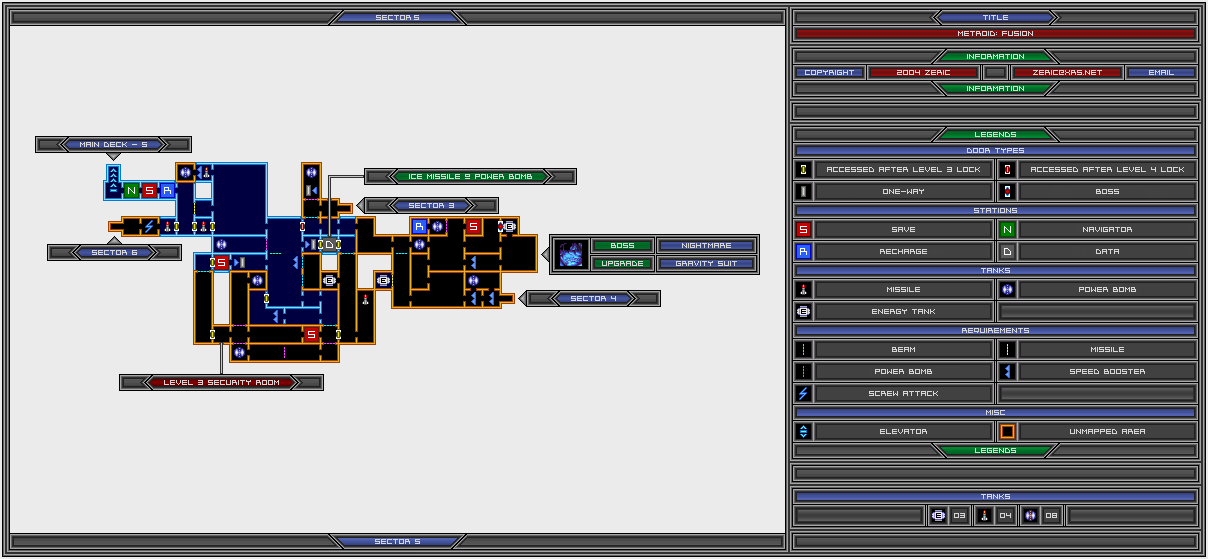The width and height of the screenshot is (1208, 559).
Task: Click the green Navigator station legend icon
Action: pos(1008,230)
